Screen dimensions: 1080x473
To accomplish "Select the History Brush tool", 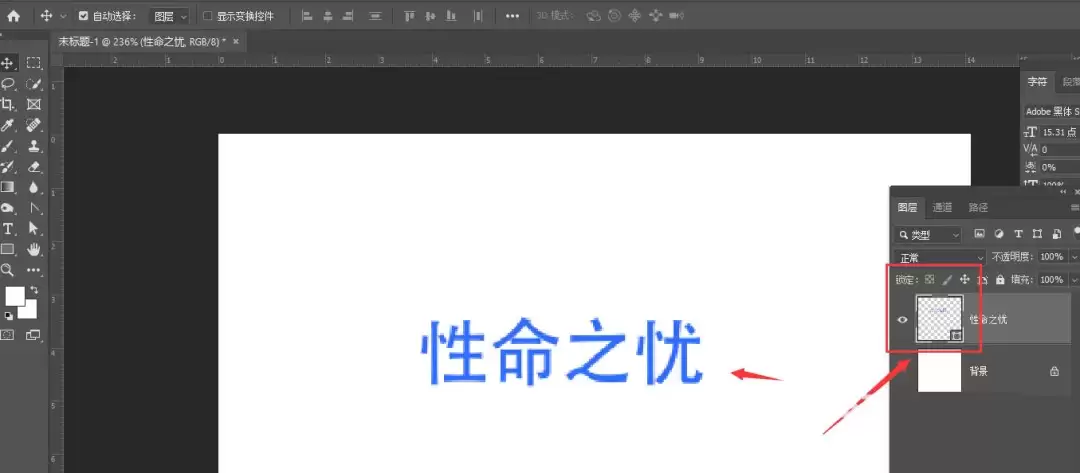I will [8, 166].
